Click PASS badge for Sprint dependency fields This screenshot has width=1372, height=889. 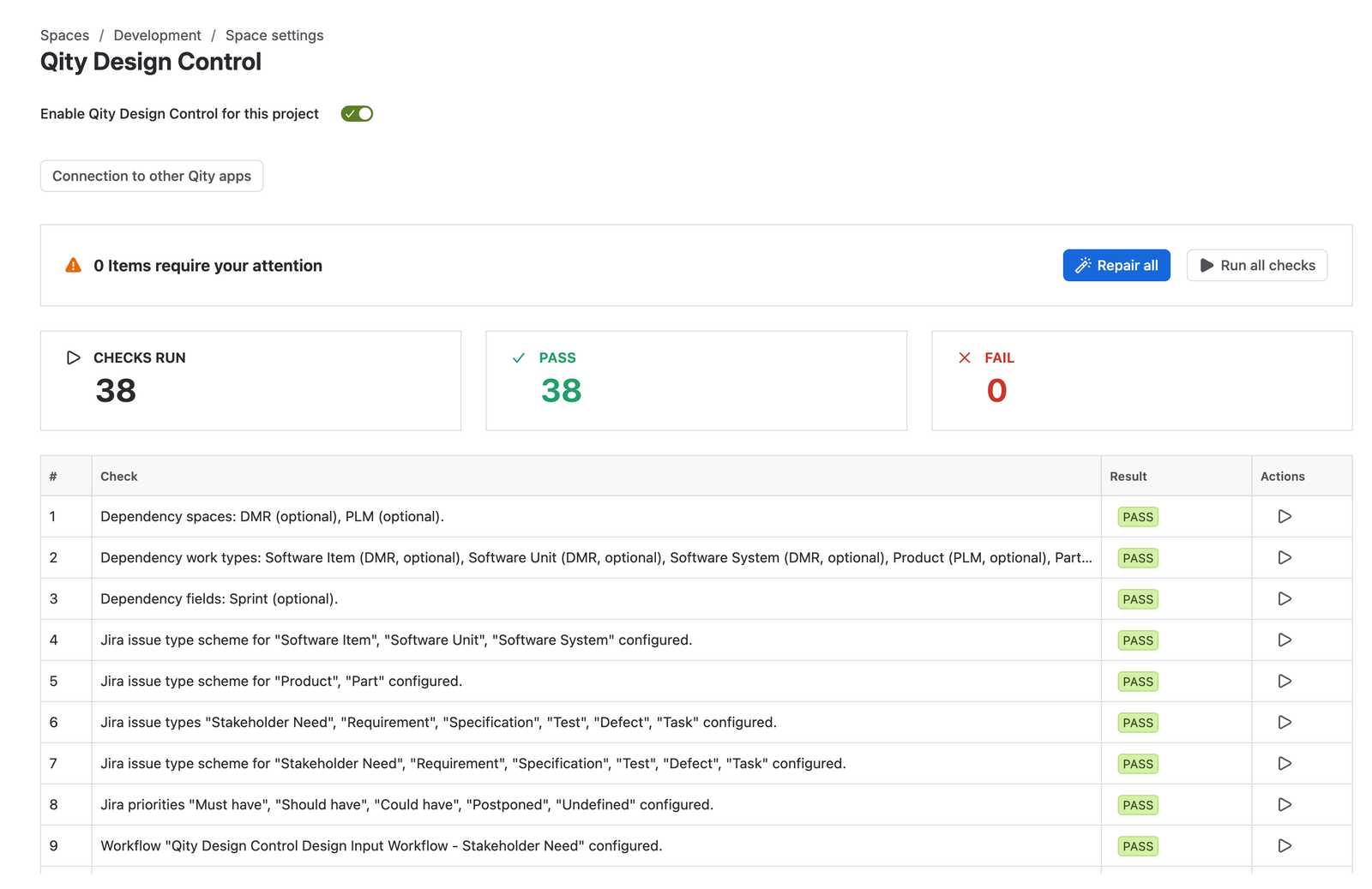1138,599
